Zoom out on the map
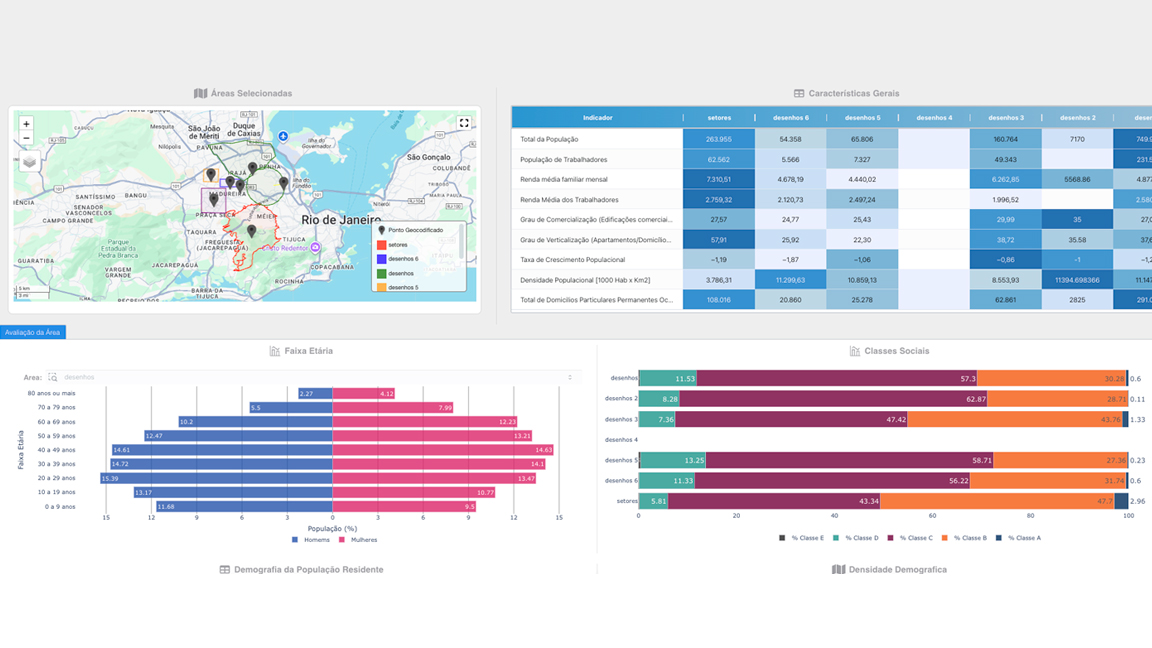1152x648 pixels. click(26, 138)
